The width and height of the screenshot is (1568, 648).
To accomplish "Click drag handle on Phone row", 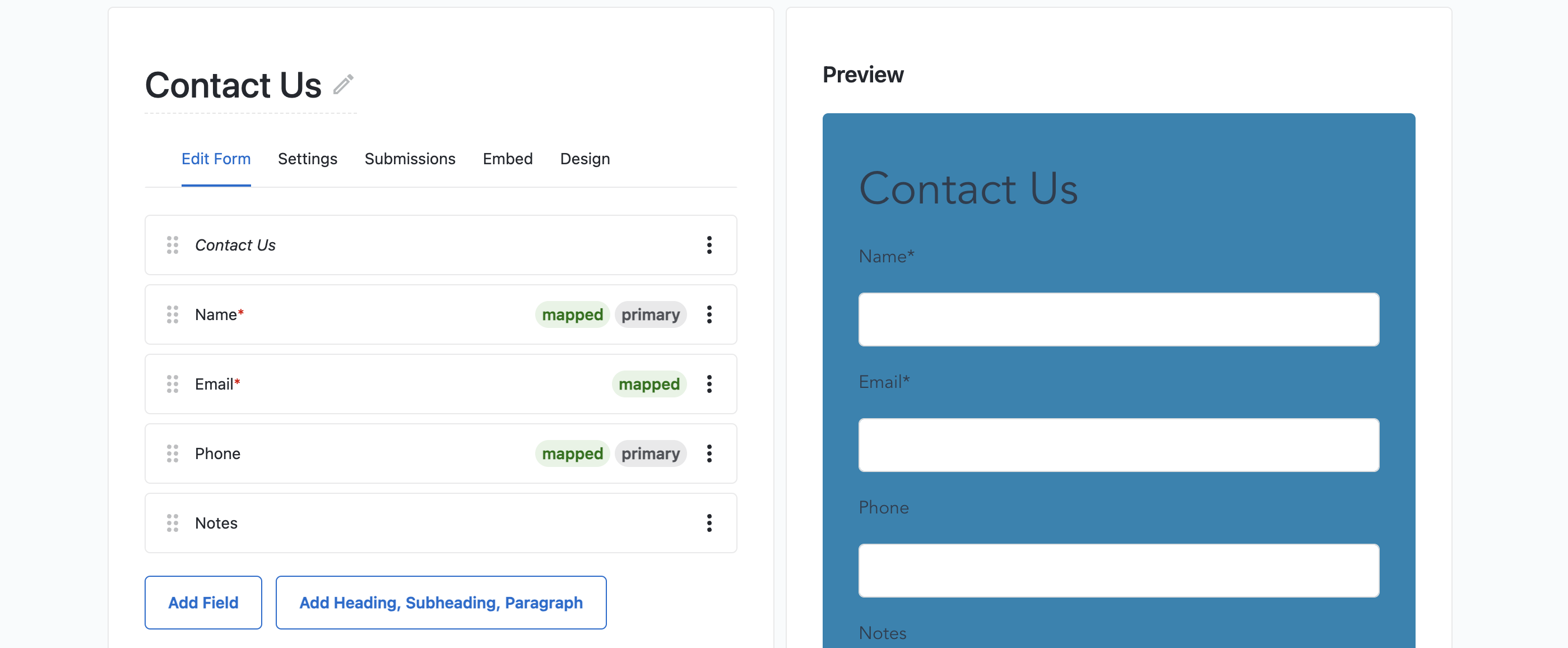I will (x=172, y=453).
